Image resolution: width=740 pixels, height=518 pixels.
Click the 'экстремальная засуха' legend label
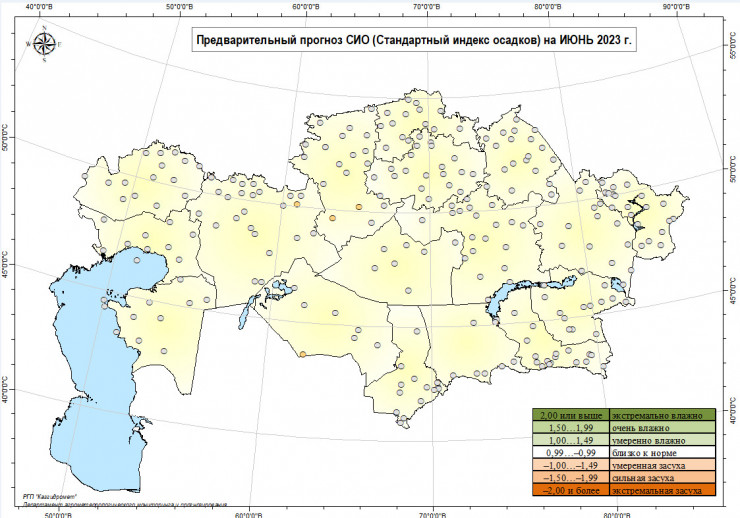(x=659, y=491)
